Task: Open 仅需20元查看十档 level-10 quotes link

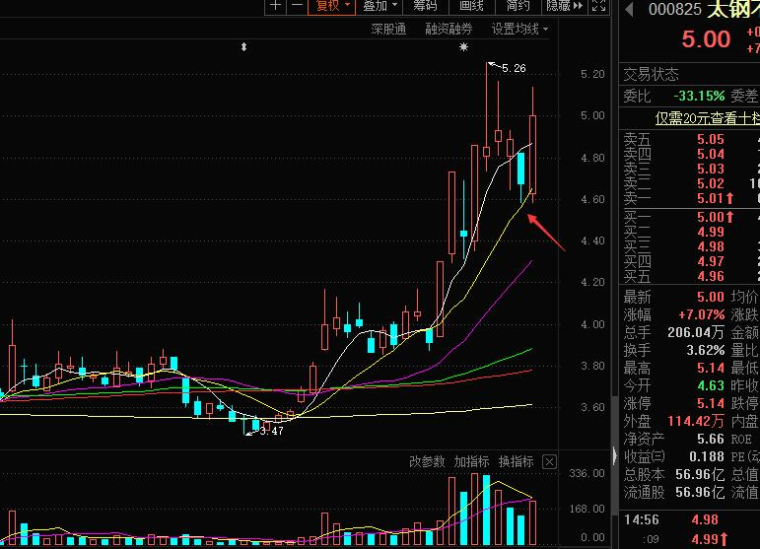Action: click(x=707, y=118)
